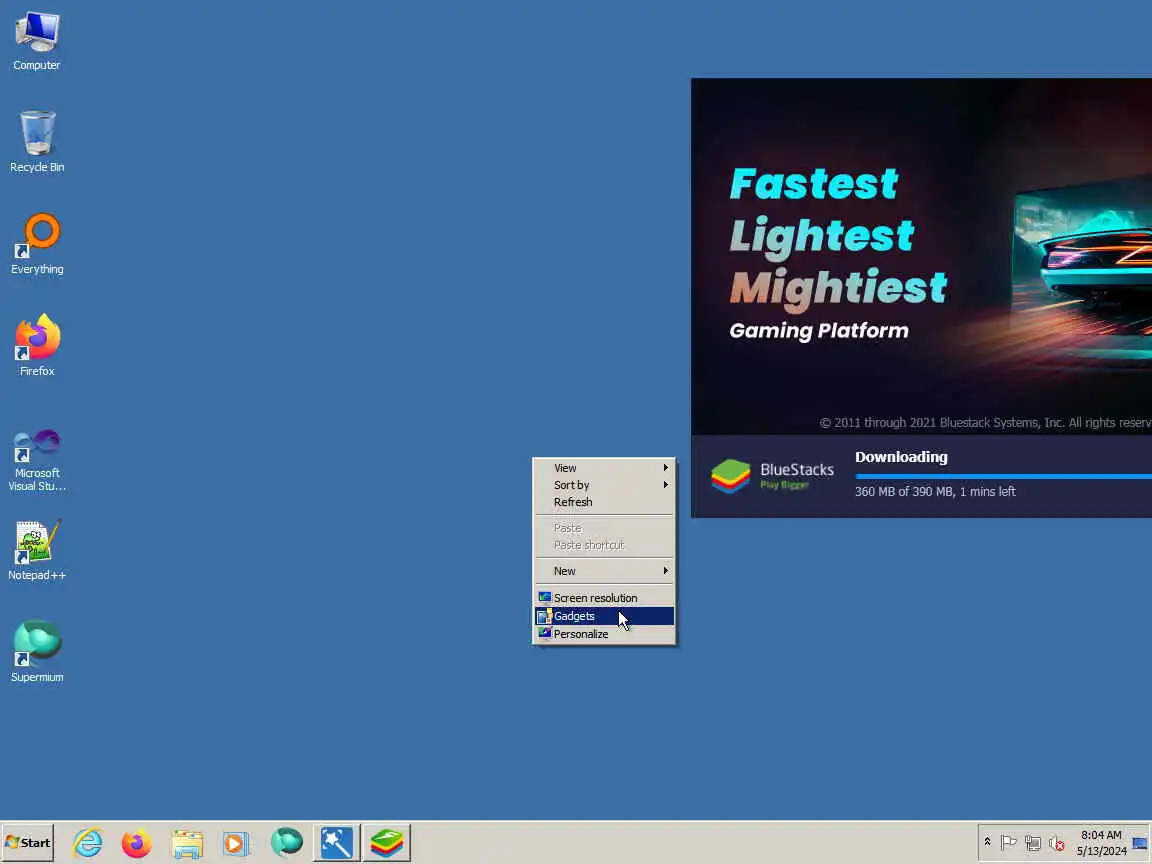Select the Microsoft Visual Studio shortcut icon
This screenshot has width=1152, height=864.
click(x=37, y=460)
